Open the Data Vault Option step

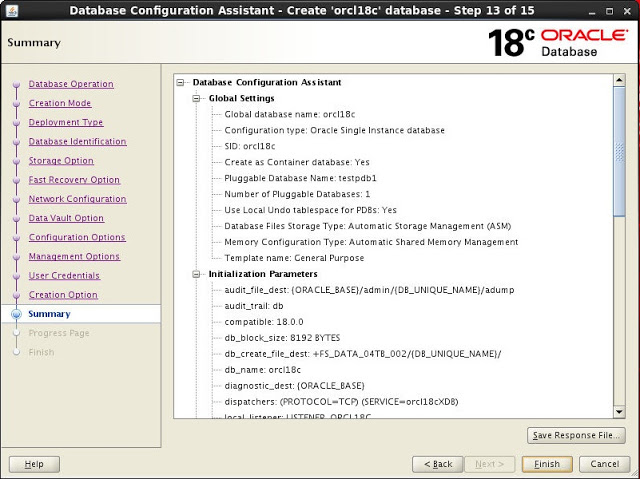[66, 218]
